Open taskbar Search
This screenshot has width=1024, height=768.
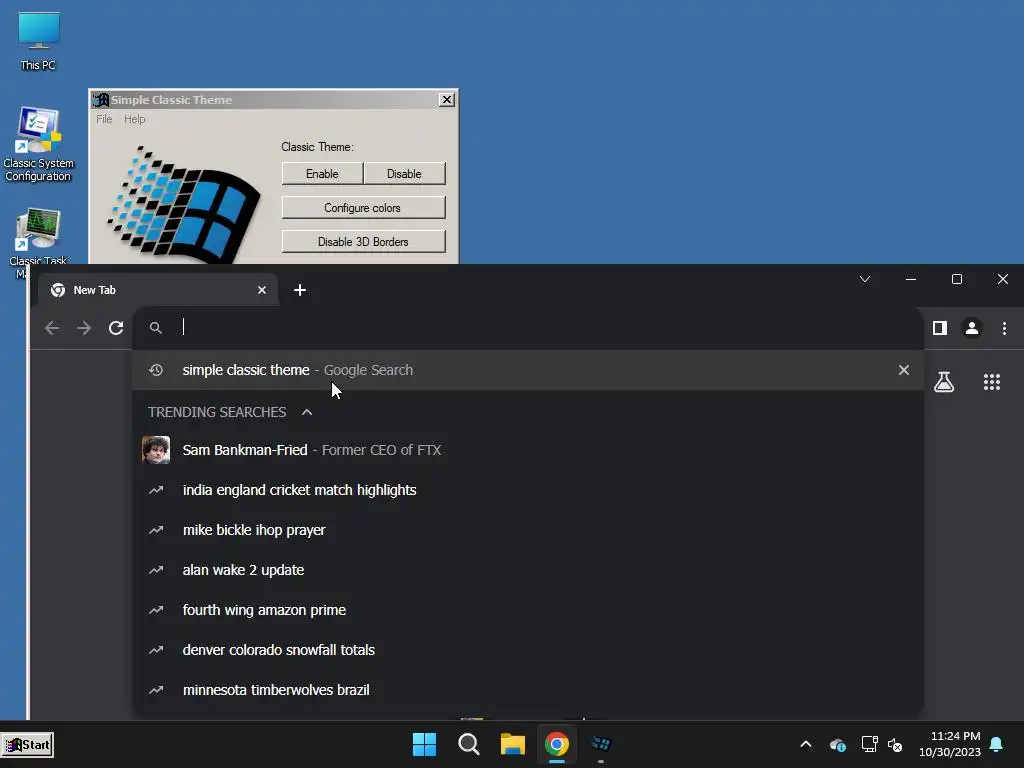[469, 744]
